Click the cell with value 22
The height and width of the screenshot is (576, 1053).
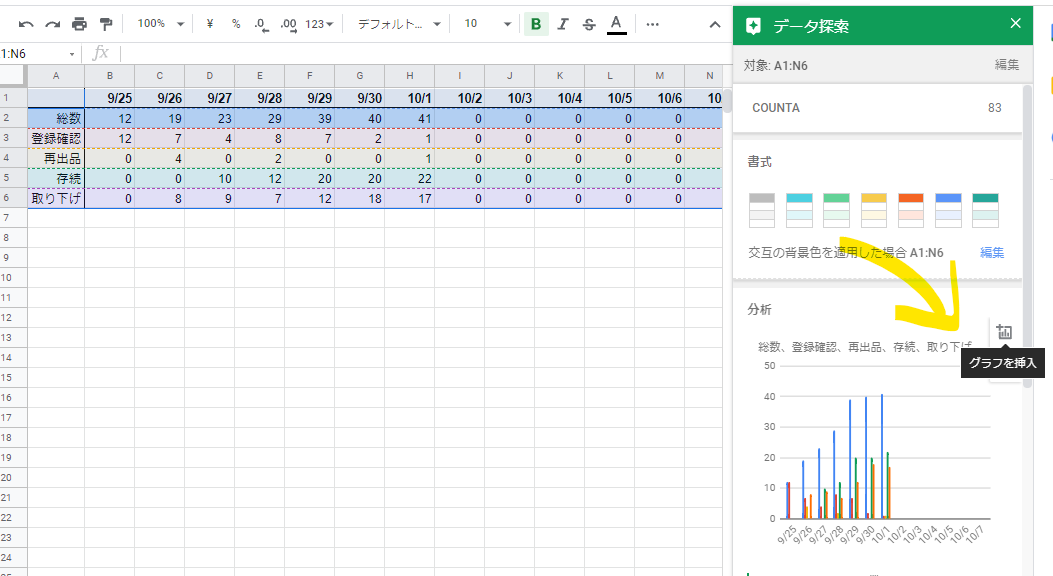(410, 179)
